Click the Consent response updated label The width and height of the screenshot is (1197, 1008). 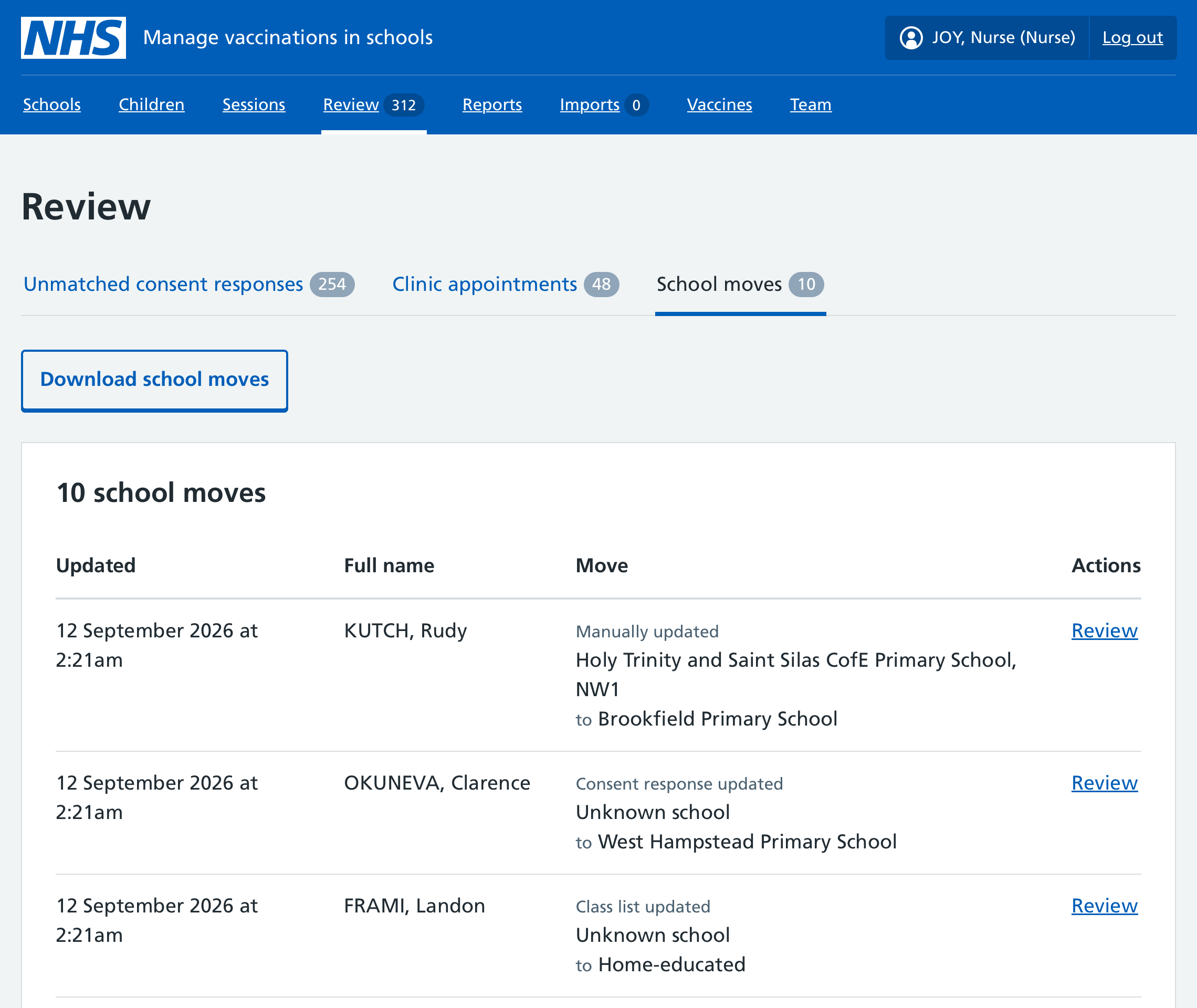679,784
